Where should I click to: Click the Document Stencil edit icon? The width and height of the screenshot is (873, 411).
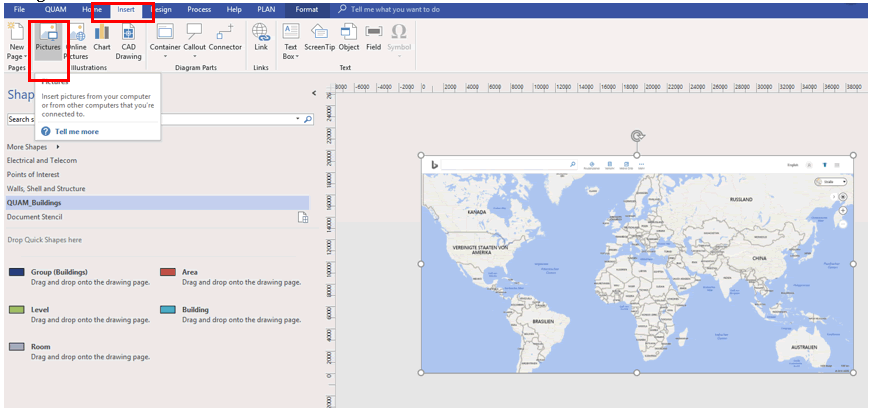tap(303, 217)
